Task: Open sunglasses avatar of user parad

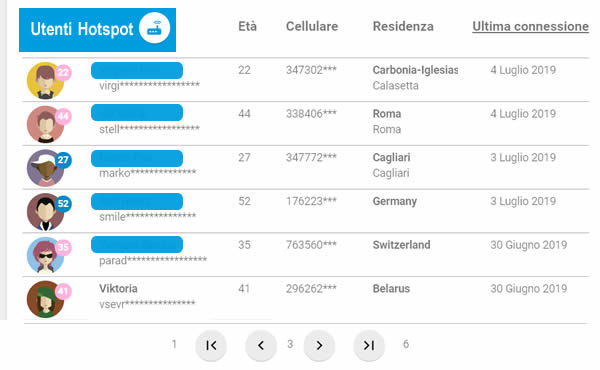Action: 46,255
